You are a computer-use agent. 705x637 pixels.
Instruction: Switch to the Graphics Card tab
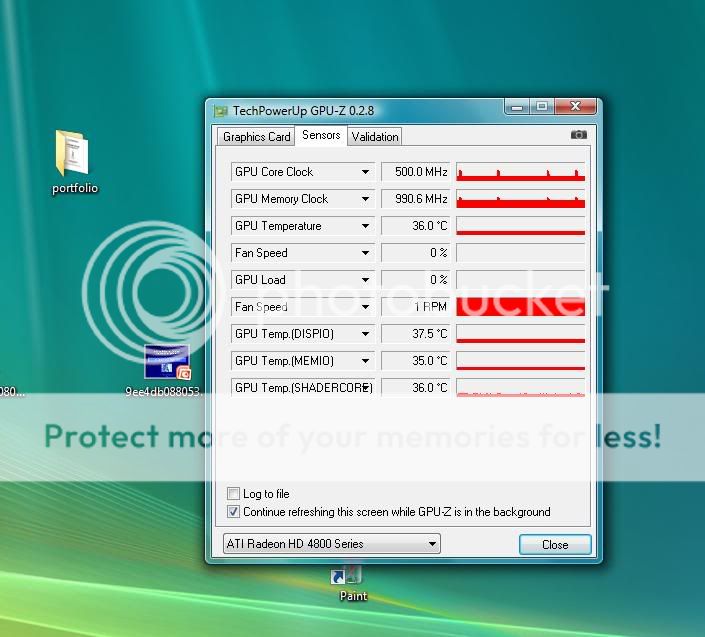[x=256, y=137]
